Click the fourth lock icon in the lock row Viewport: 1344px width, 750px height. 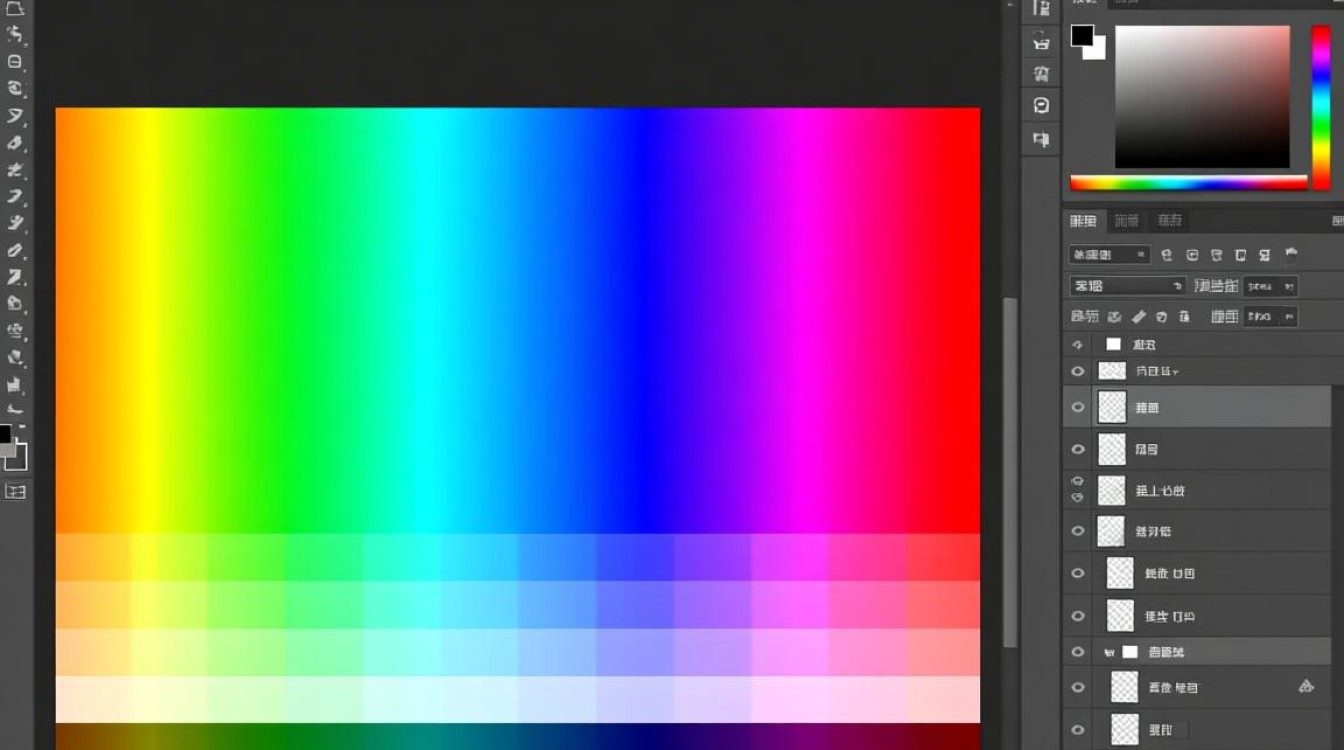1185,317
